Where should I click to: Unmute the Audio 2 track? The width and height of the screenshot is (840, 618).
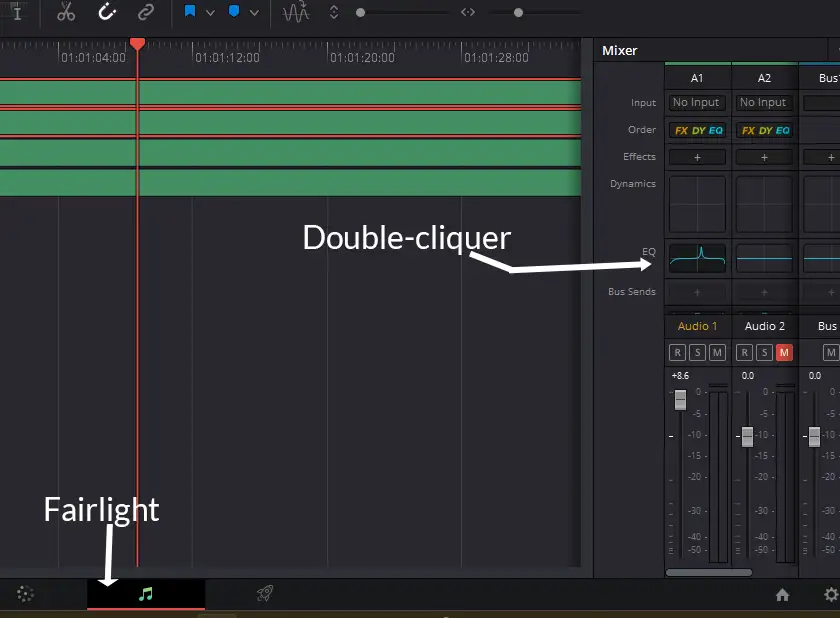[784, 352]
